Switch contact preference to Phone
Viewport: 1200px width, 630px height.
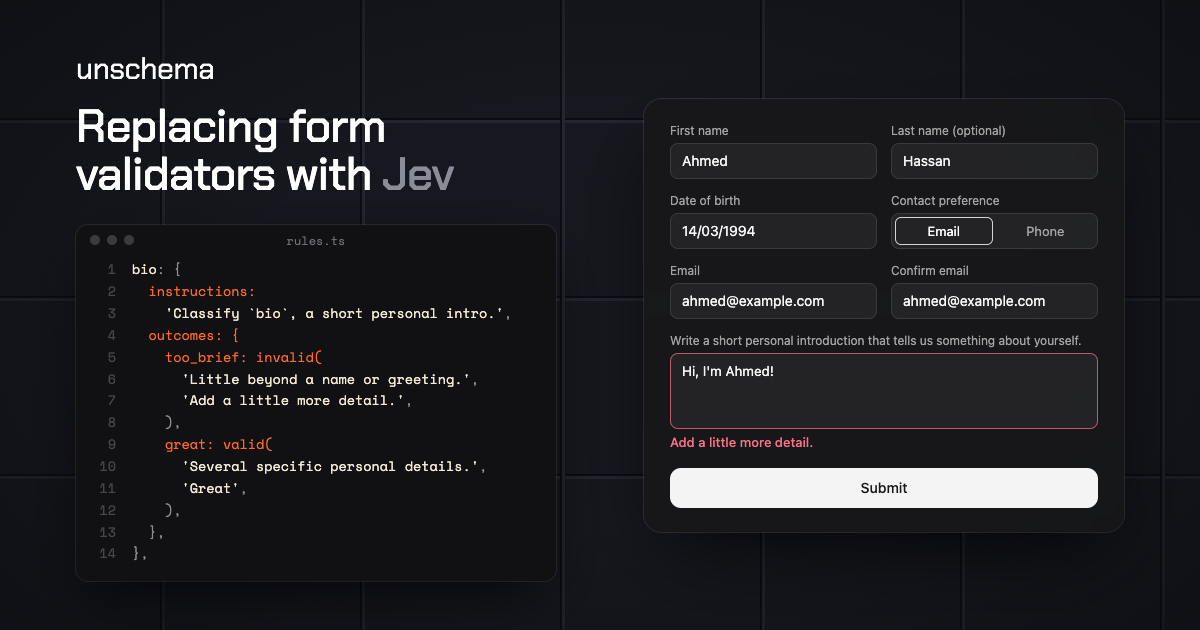tap(1045, 231)
